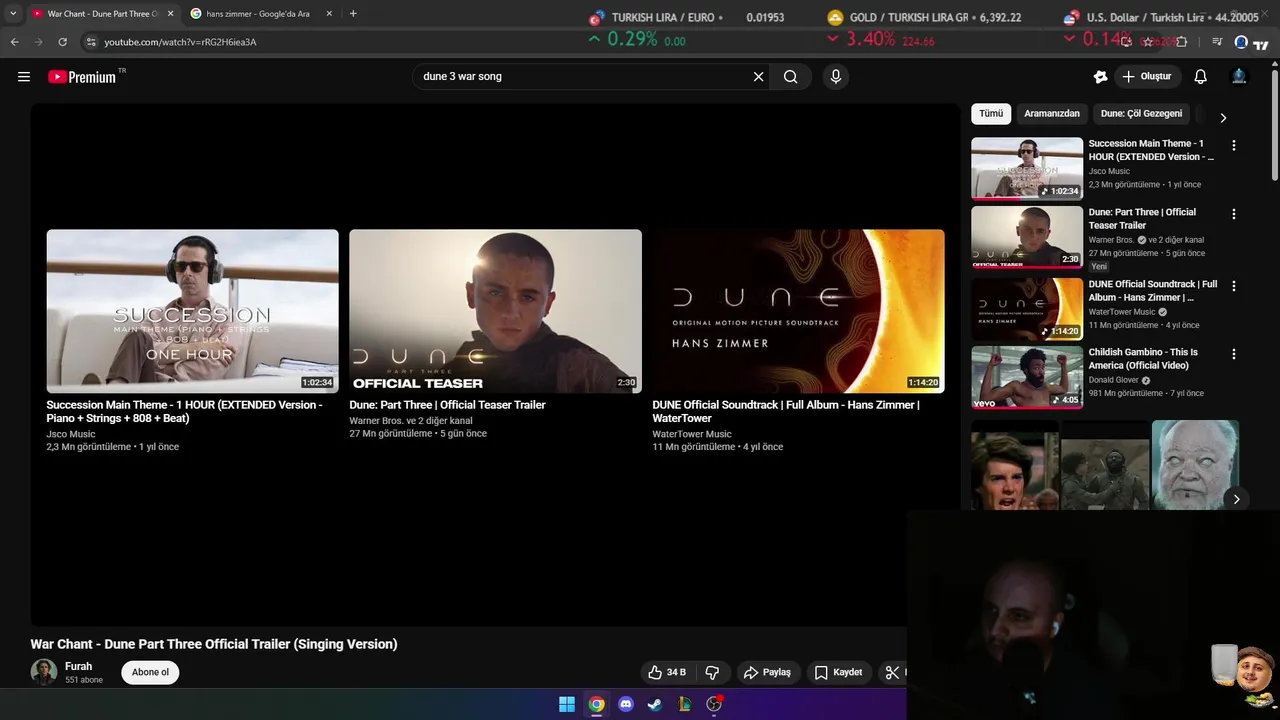Play This Is America sidebar thumbnail
The image size is (1280, 720).
pos(1027,377)
